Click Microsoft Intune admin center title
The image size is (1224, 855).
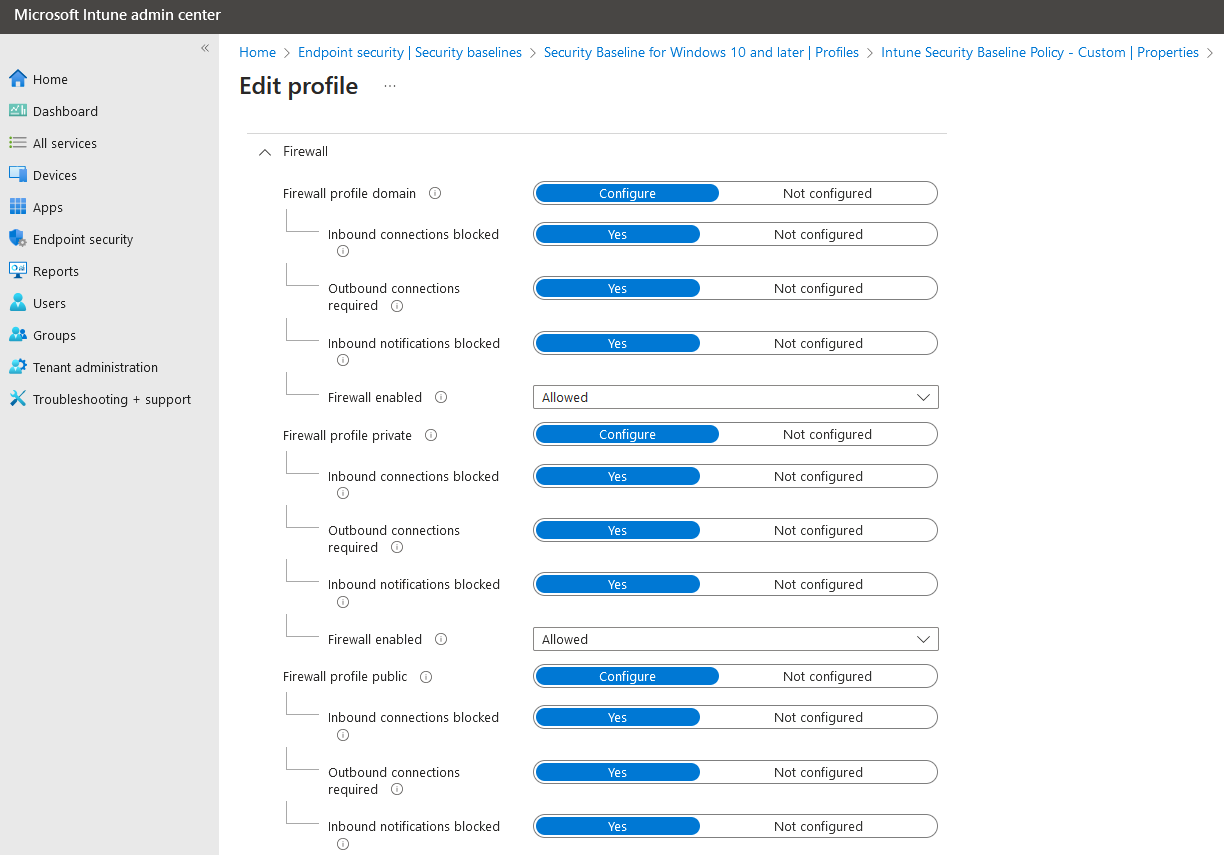coord(117,15)
